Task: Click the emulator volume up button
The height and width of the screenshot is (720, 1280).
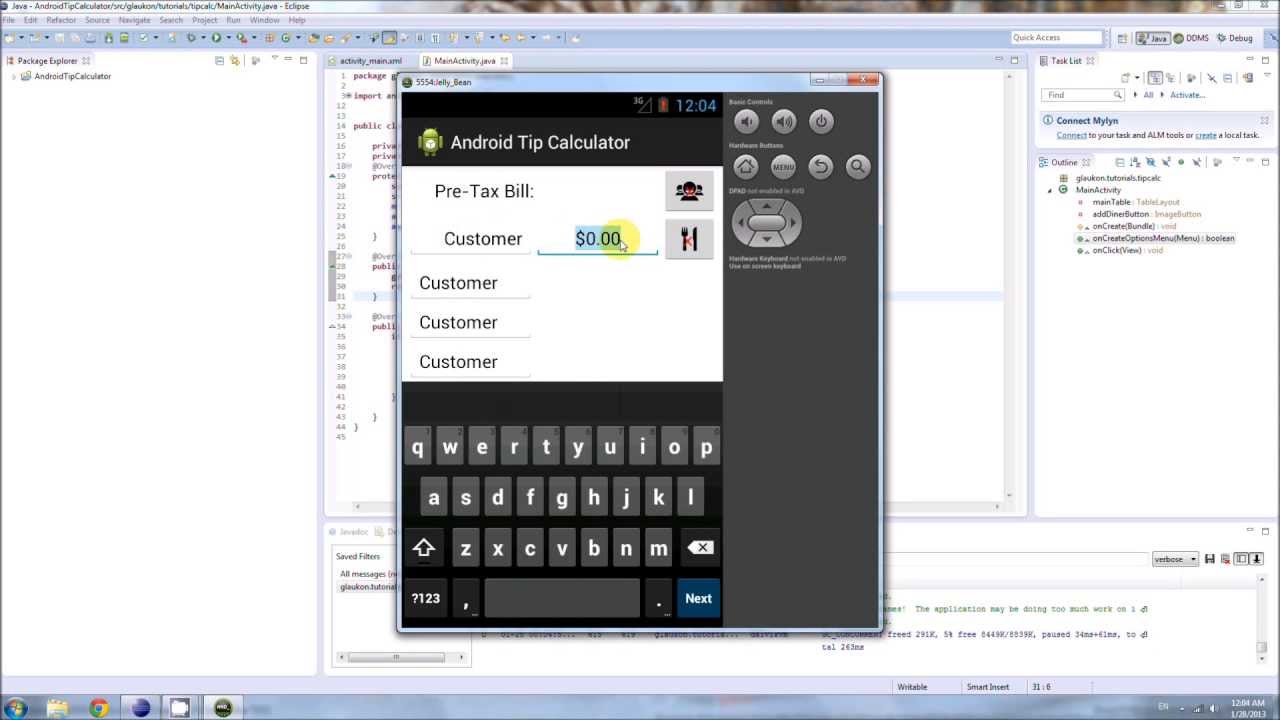Action: pyautogui.click(x=784, y=121)
